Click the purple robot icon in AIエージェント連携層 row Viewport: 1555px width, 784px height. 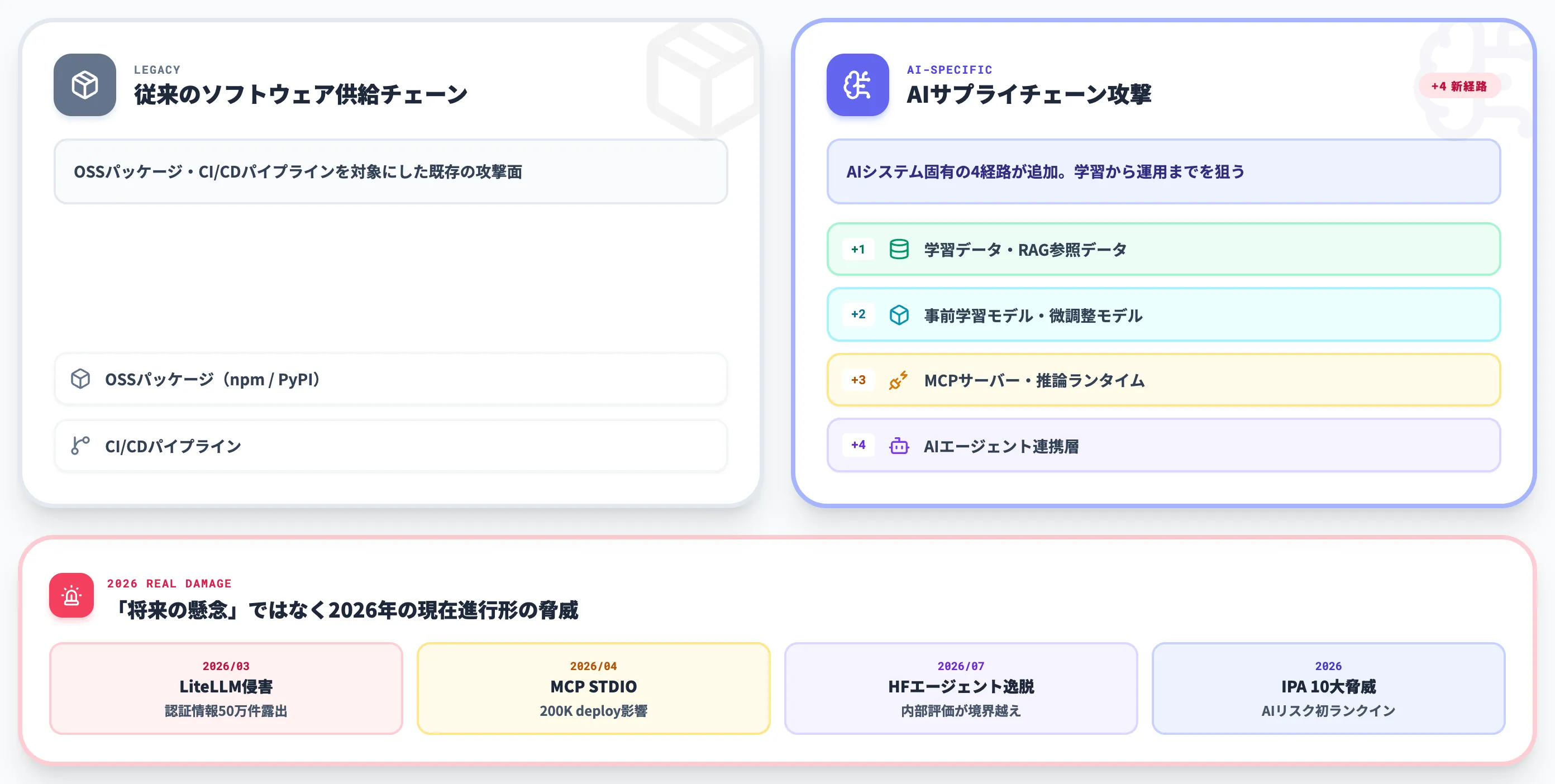(x=899, y=446)
